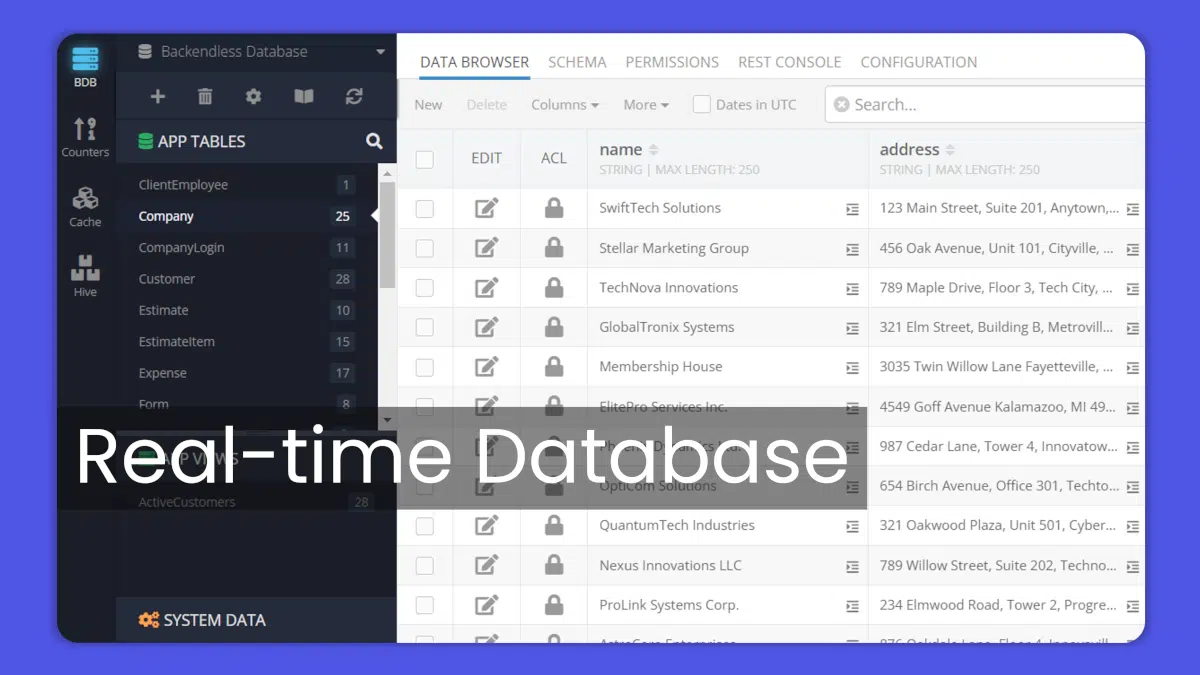The width and height of the screenshot is (1200, 675).
Task: Check the Stellar Marketing Group row checkbox
Action: coord(425,248)
